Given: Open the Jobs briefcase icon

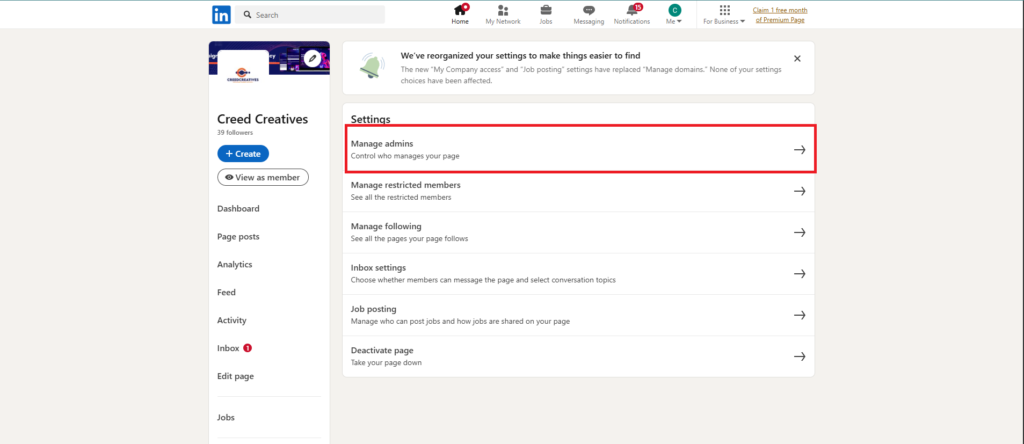Looking at the screenshot, I should (x=545, y=14).
